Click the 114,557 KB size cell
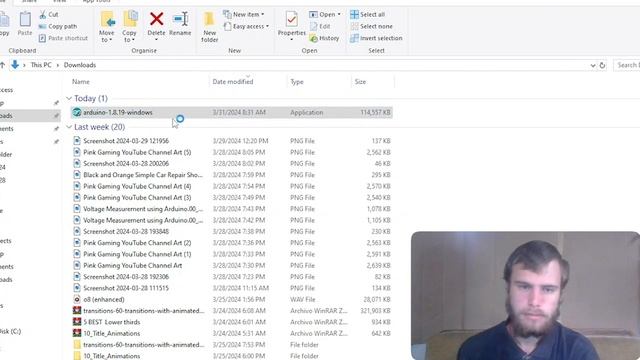640x360 pixels. (375, 112)
